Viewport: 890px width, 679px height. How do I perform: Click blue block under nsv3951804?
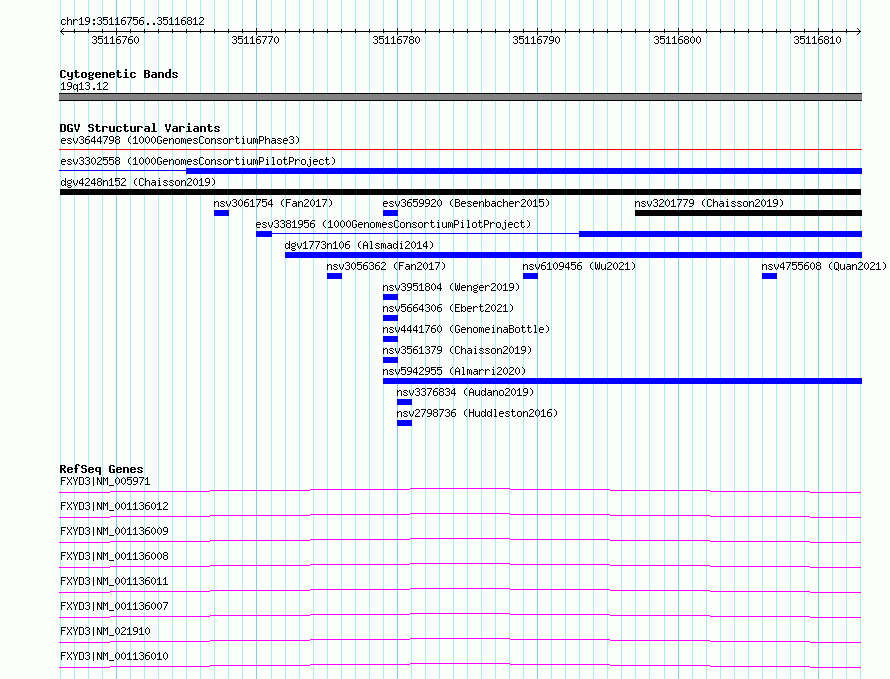click(x=390, y=297)
